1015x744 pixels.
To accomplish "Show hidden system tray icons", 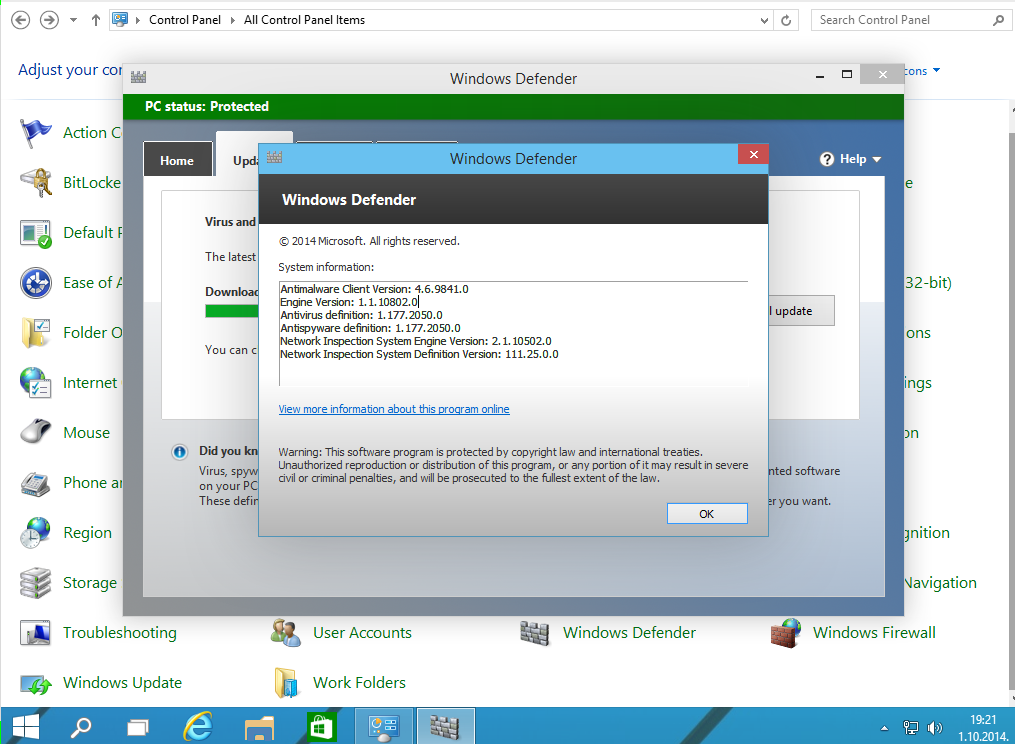I will tap(884, 728).
